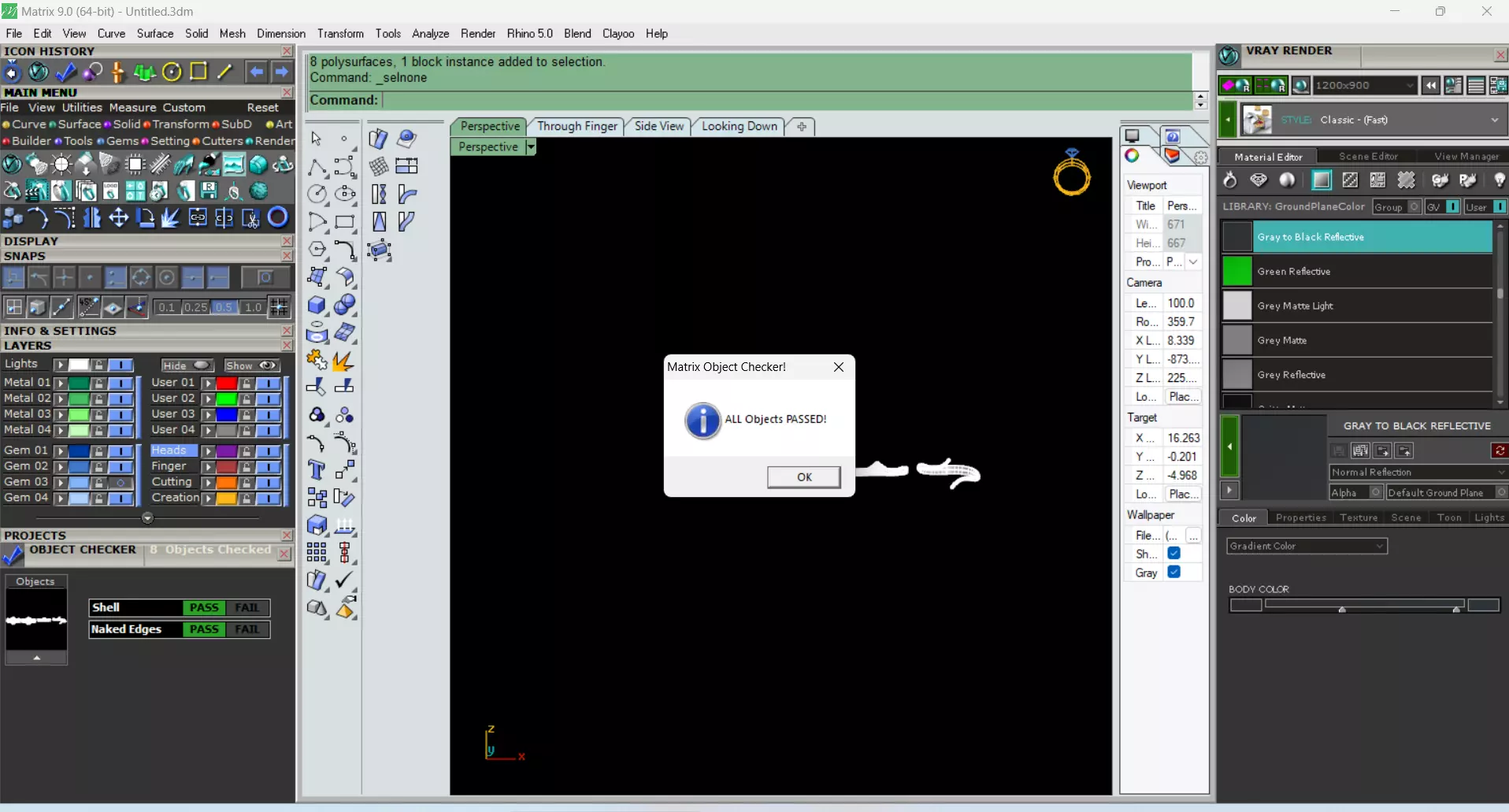Screen dimensions: 1509x812
Task: Click the 0.25 snap increment button
Action: tap(195, 307)
